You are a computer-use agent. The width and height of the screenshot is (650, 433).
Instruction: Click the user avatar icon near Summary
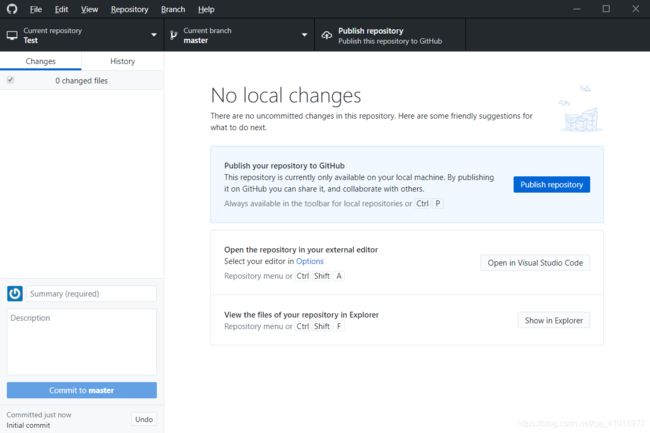pyautogui.click(x=15, y=294)
